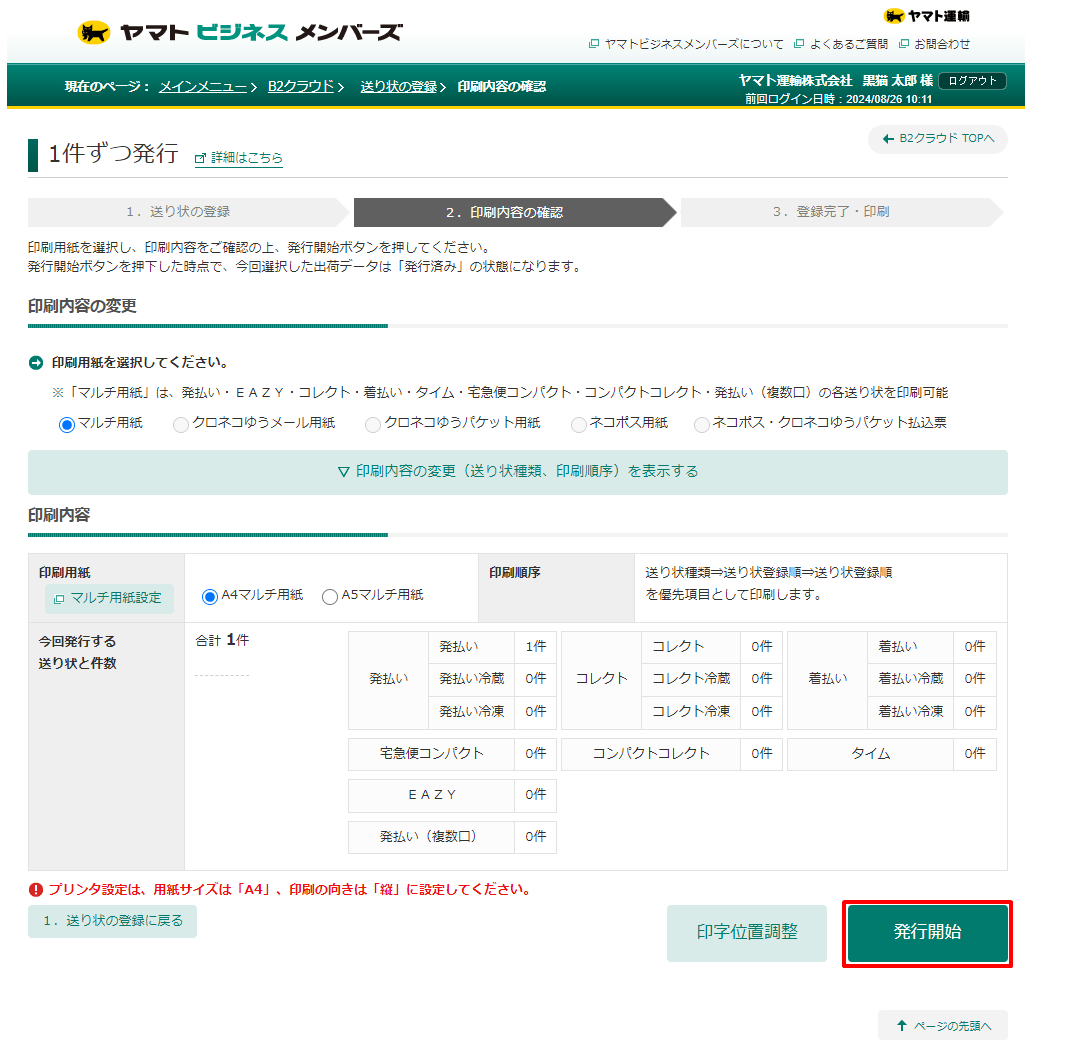This screenshot has height=1052, width=1078.
Task: Click the red warning icon before プリンタ設定は
Action: pyautogui.click(x=36, y=890)
